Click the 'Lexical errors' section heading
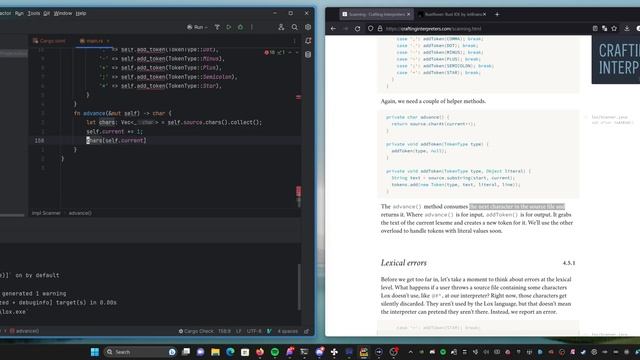640x360 pixels. click(404, 263)
